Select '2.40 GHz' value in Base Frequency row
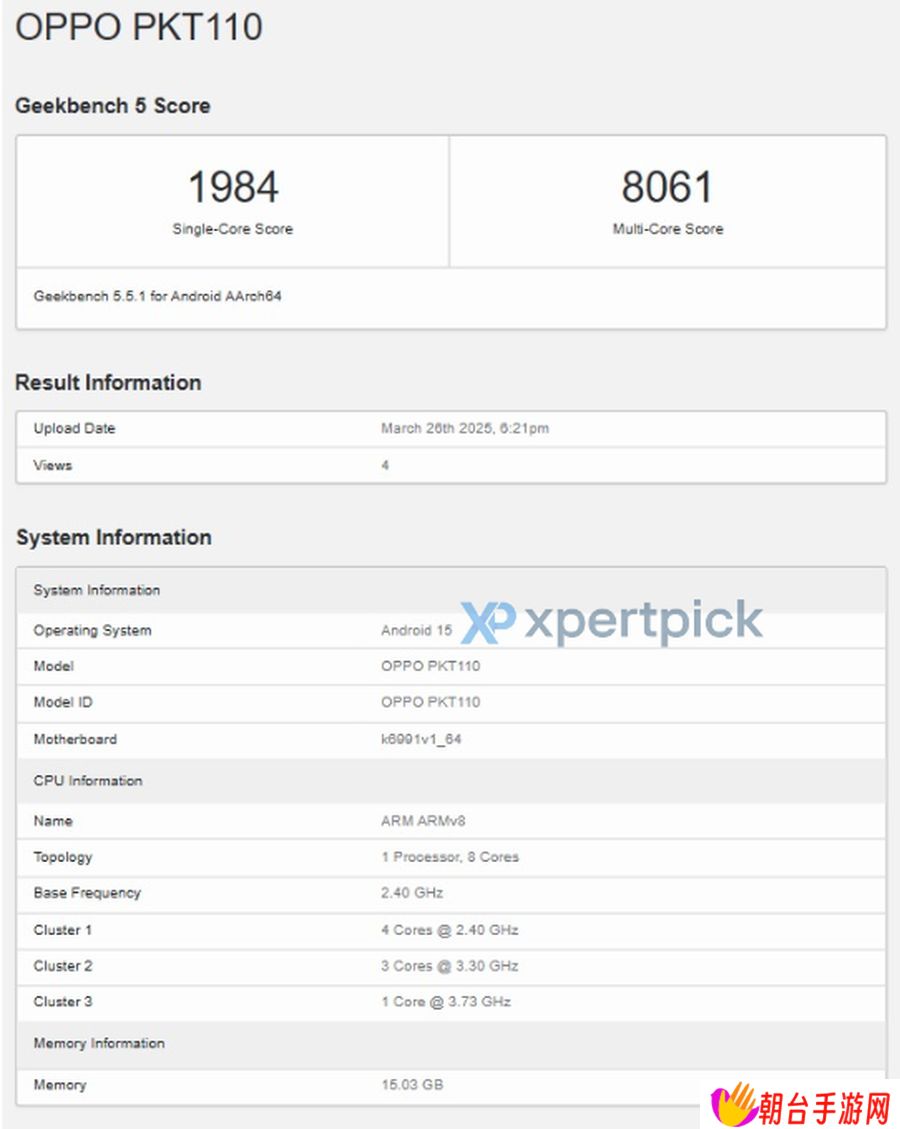The image size is (900, 1129). click(412, 894)
